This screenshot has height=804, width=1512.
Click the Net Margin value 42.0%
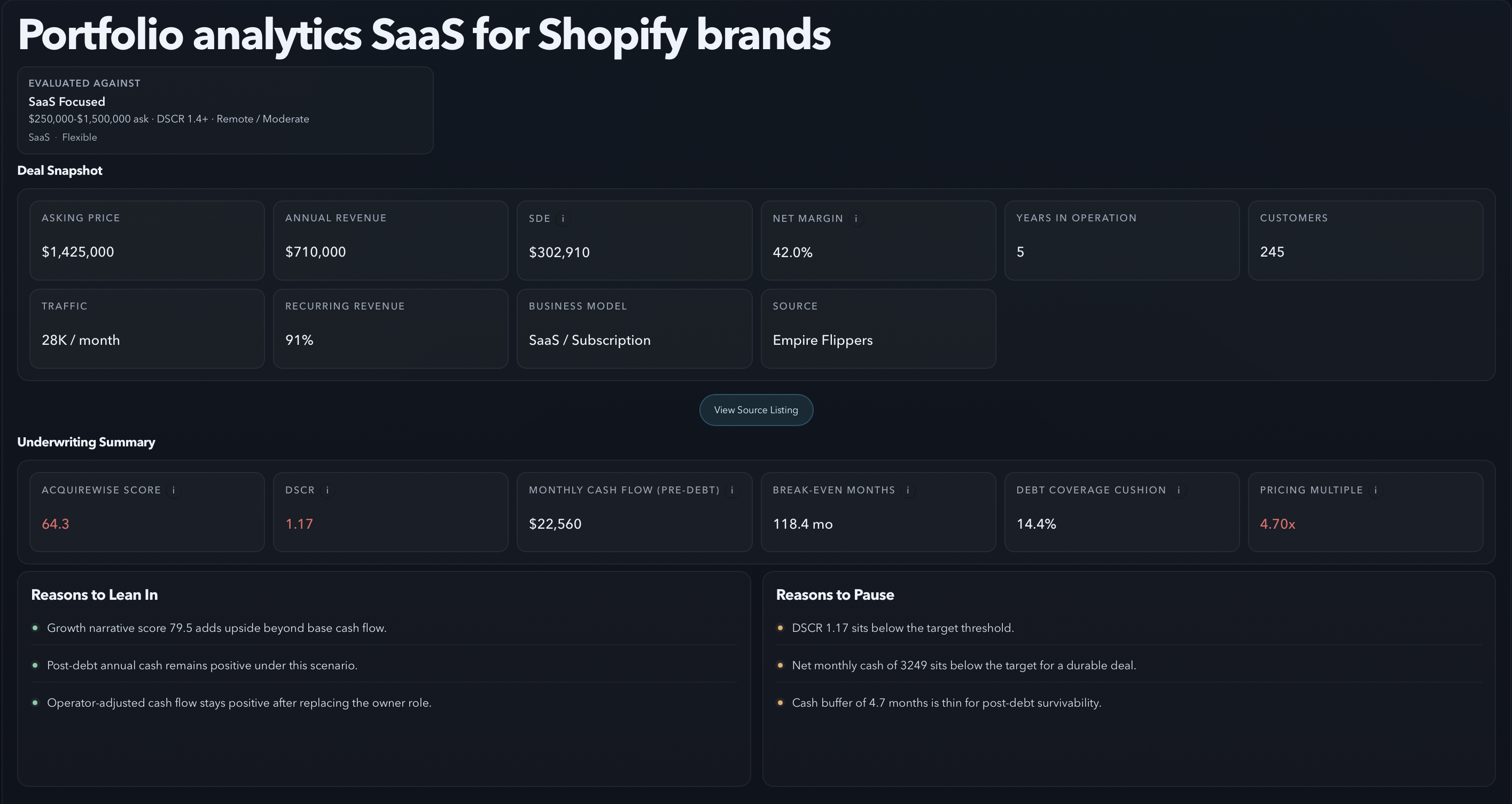pyautogui.click(x=792, y=252)
